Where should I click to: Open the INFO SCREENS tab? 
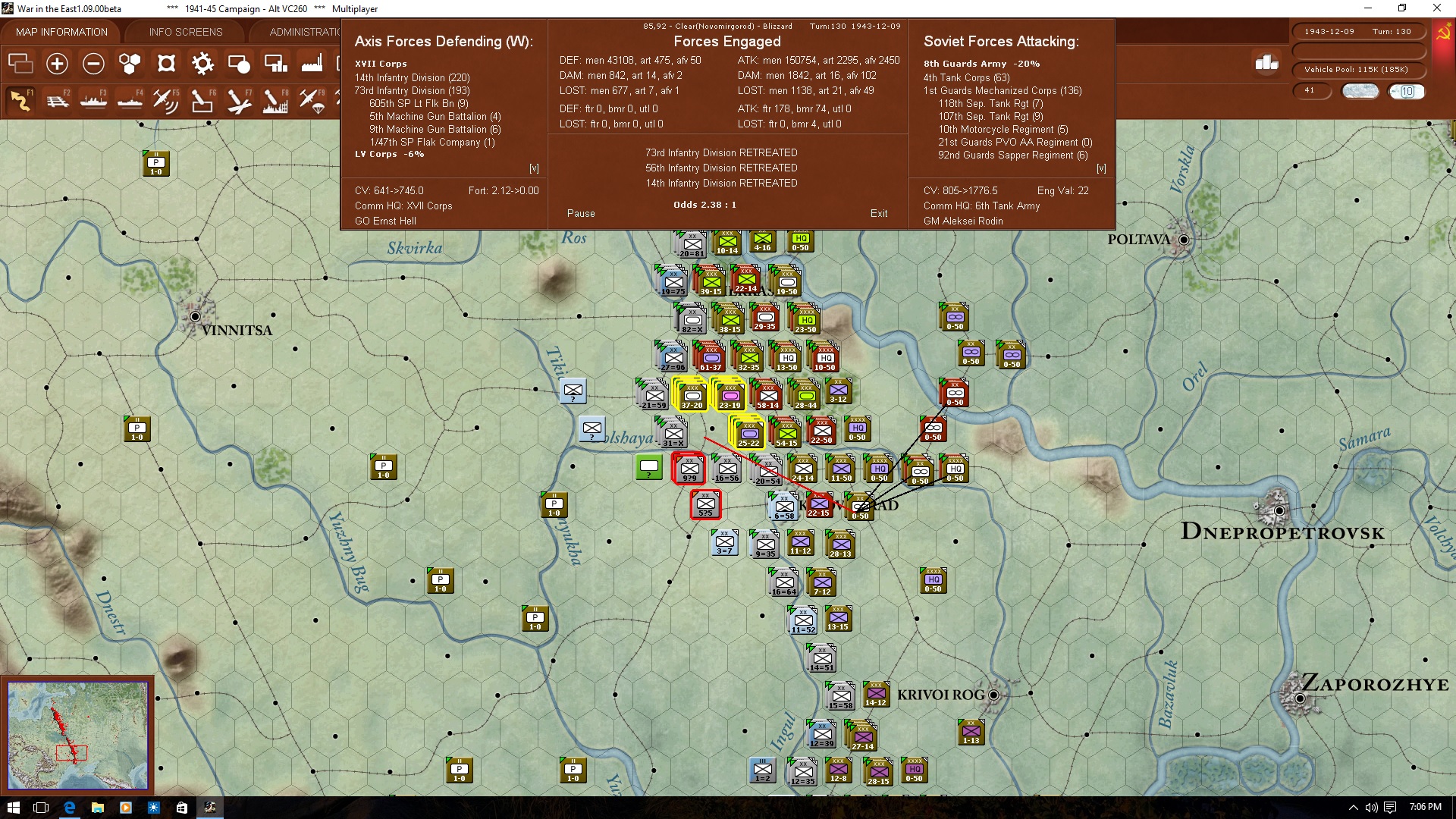186,32
